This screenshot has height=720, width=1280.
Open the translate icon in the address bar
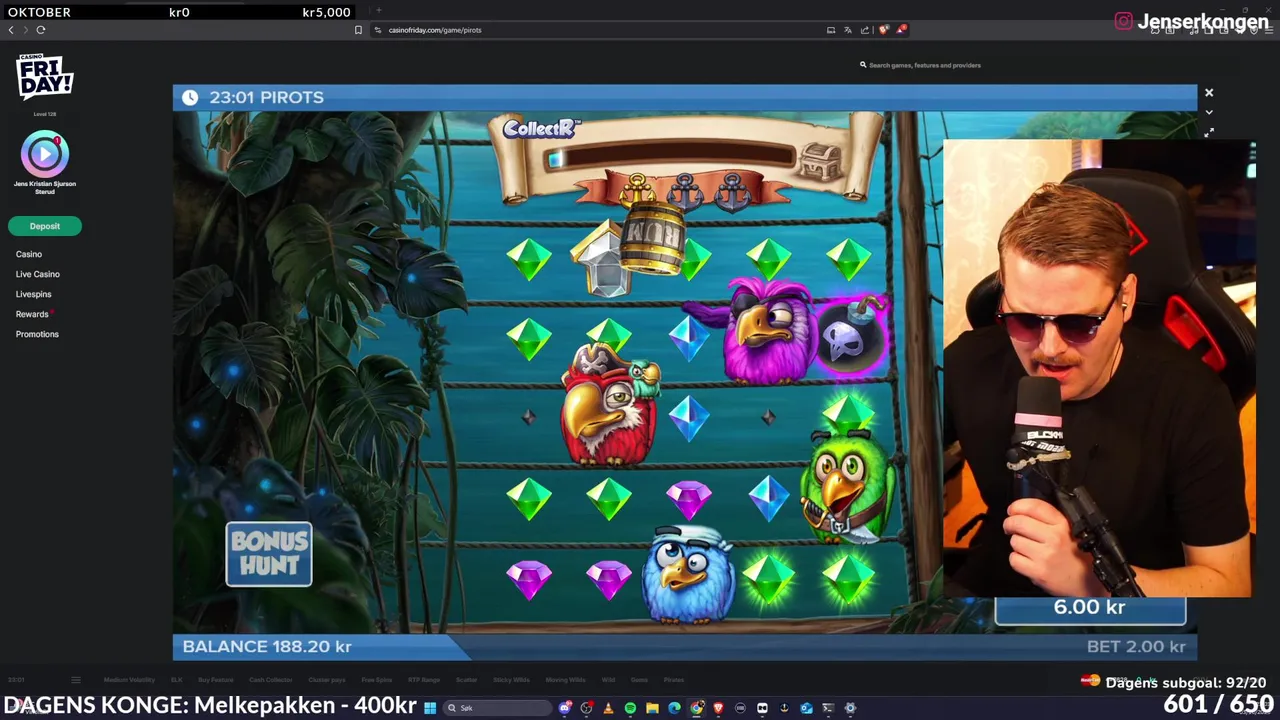(848, 30)
